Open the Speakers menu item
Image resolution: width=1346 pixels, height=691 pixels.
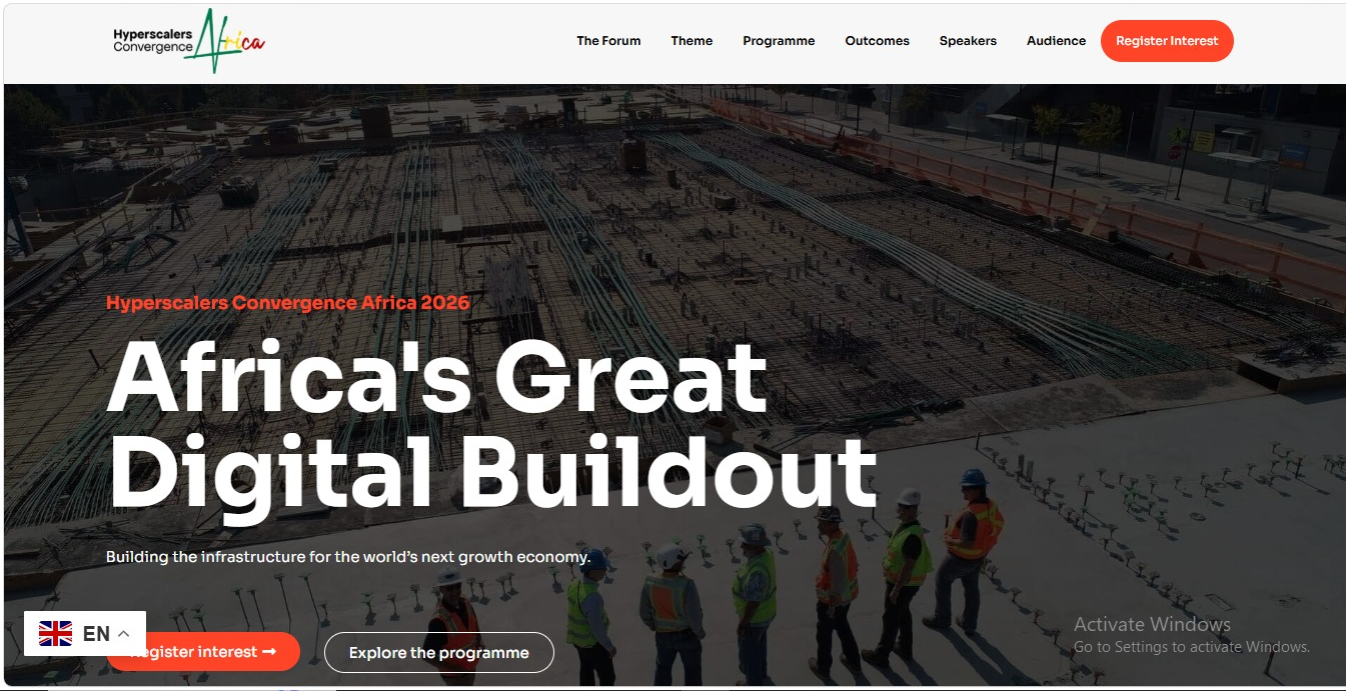[968, 41]
